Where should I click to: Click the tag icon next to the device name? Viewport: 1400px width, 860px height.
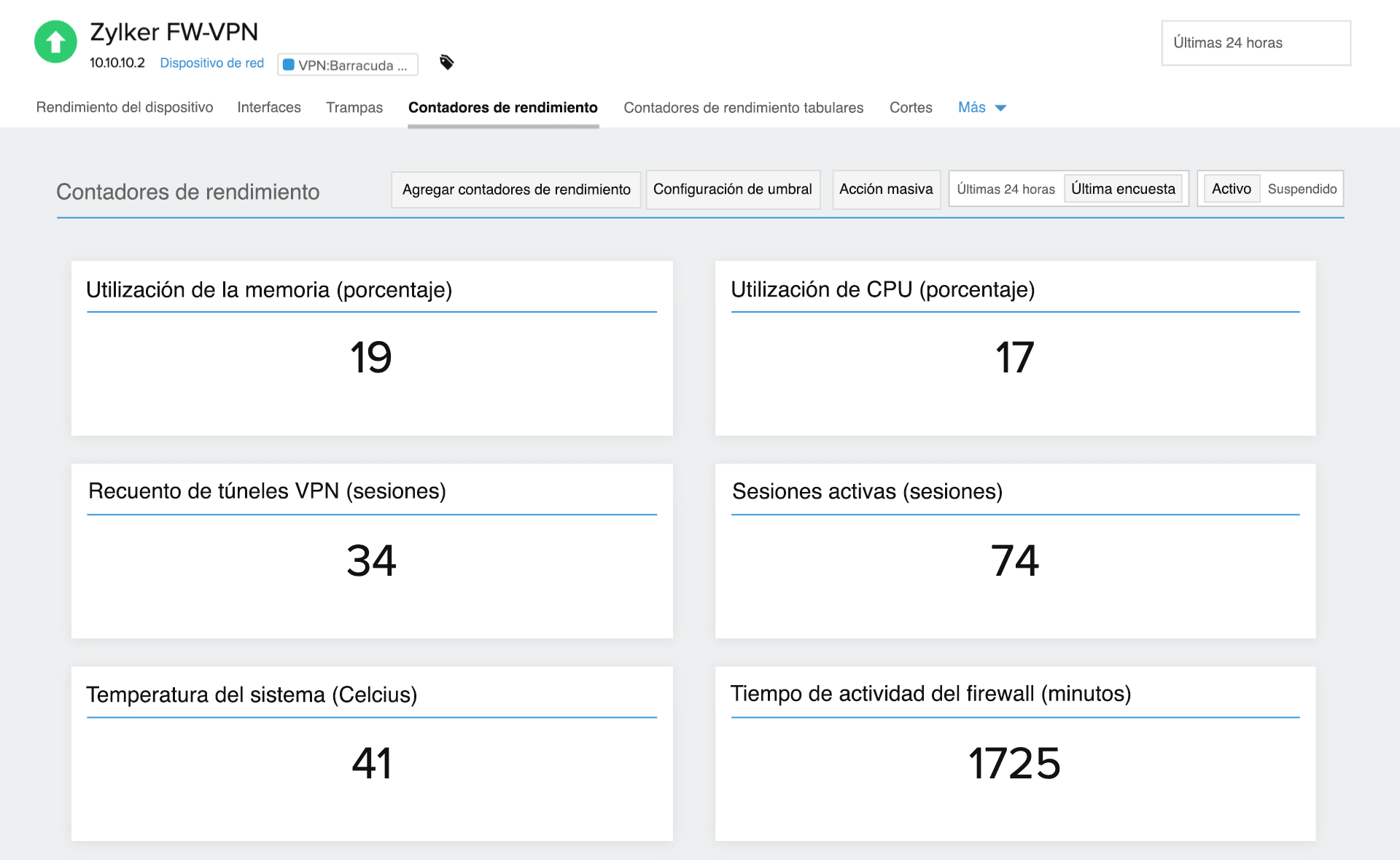click(446, 63)
